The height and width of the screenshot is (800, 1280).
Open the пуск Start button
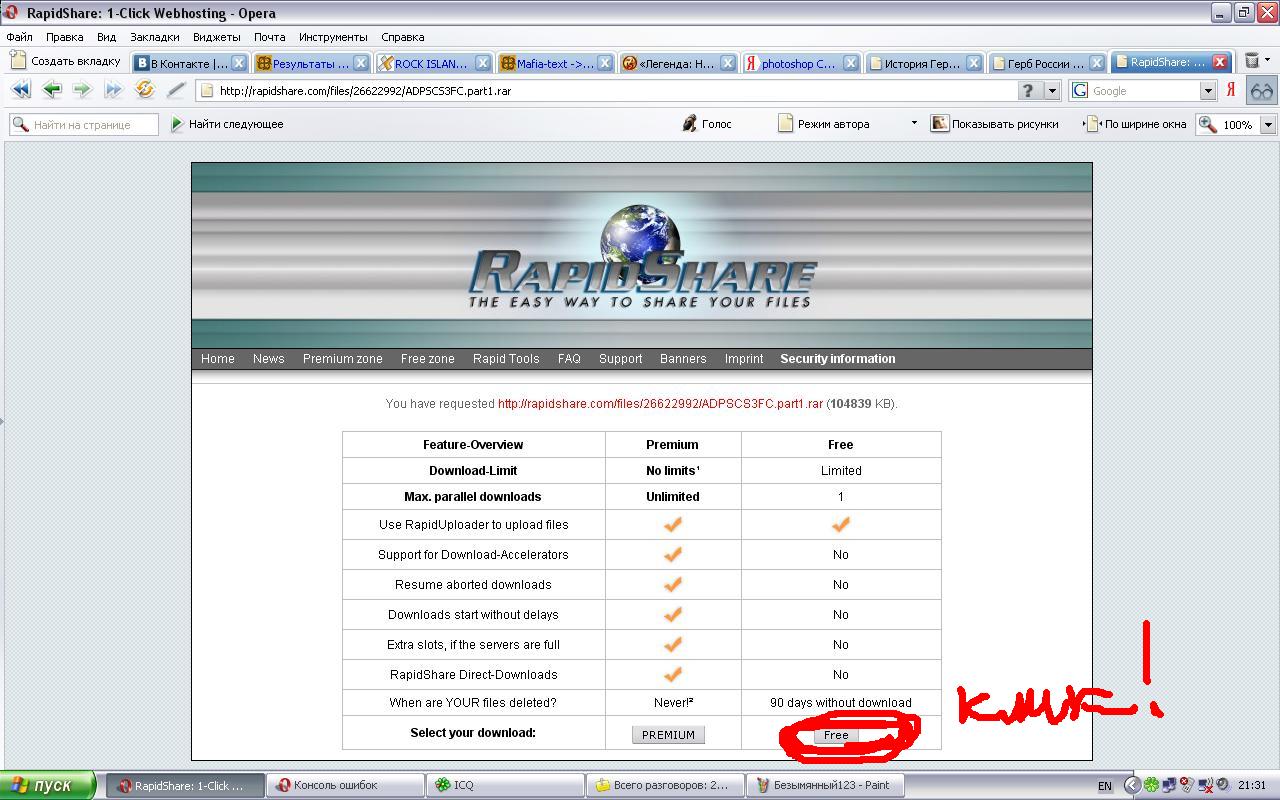(x=48, y=785)
